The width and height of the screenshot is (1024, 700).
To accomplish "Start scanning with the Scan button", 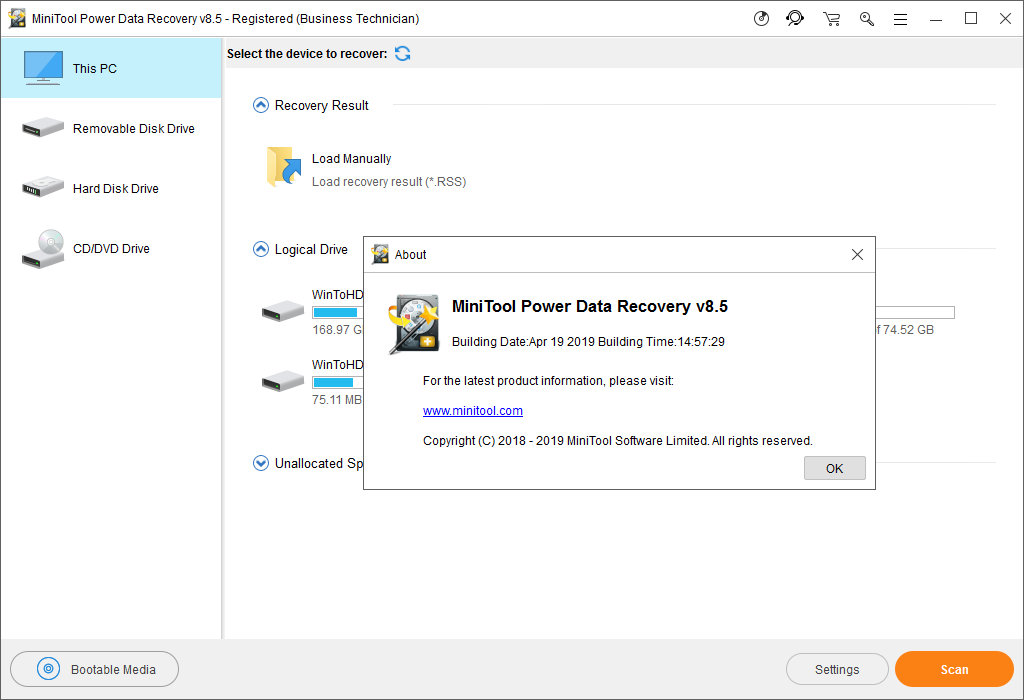I will (954, 669).
